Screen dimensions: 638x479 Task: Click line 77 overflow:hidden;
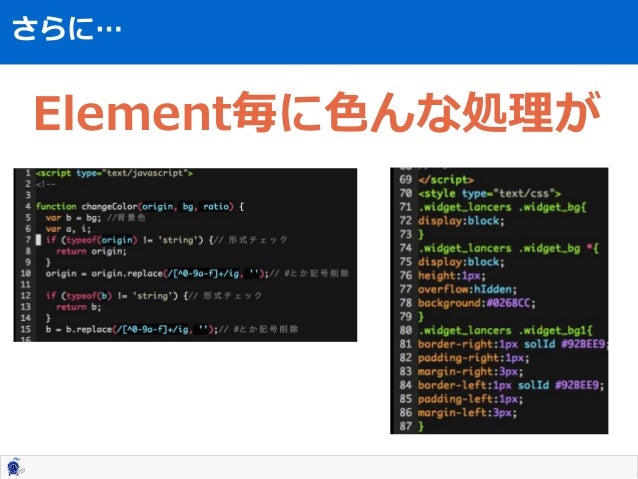click(468, 289)
